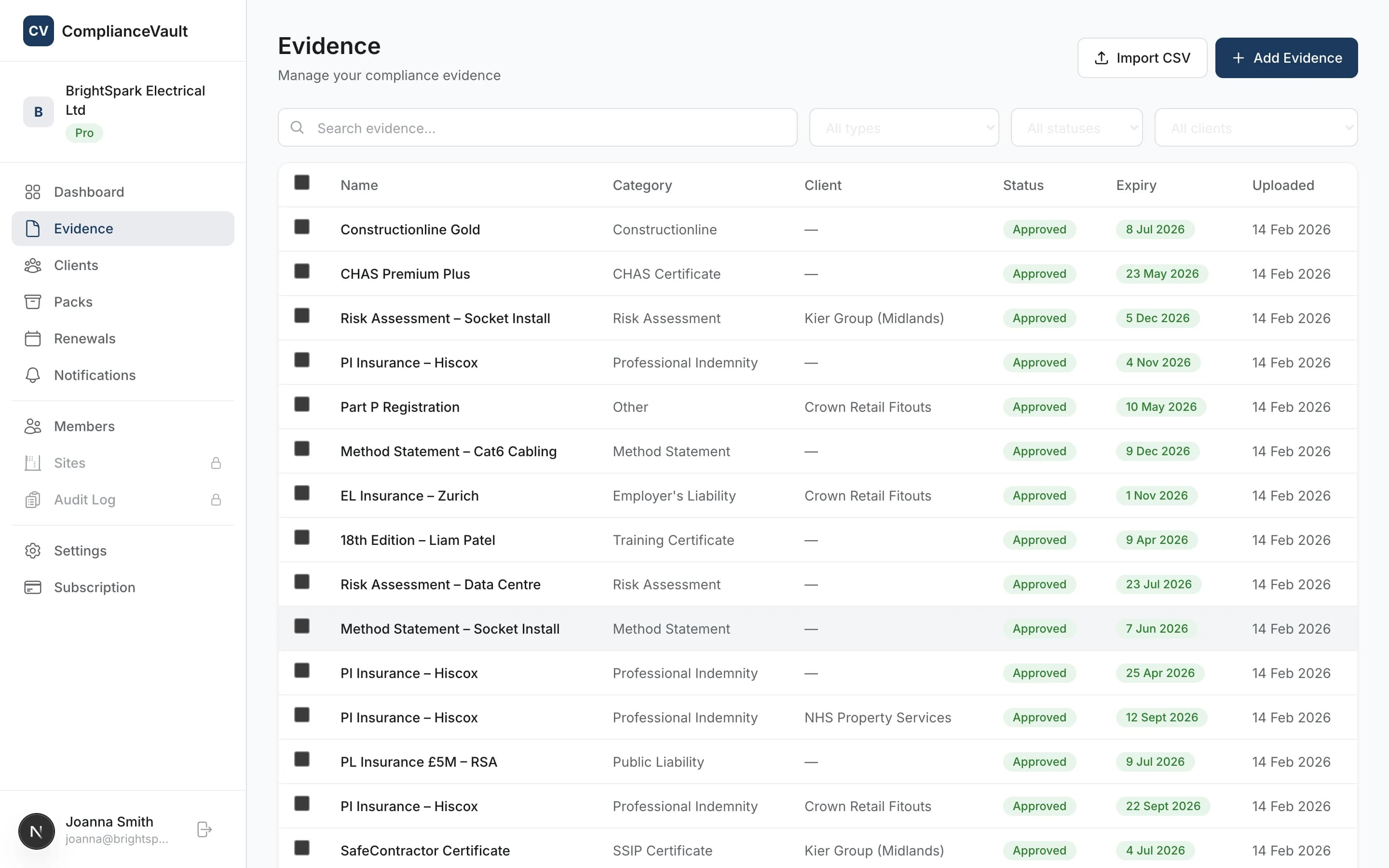Click the Notifications bell icon
This screenshot has height=868, width=1389.
[33, 375]
